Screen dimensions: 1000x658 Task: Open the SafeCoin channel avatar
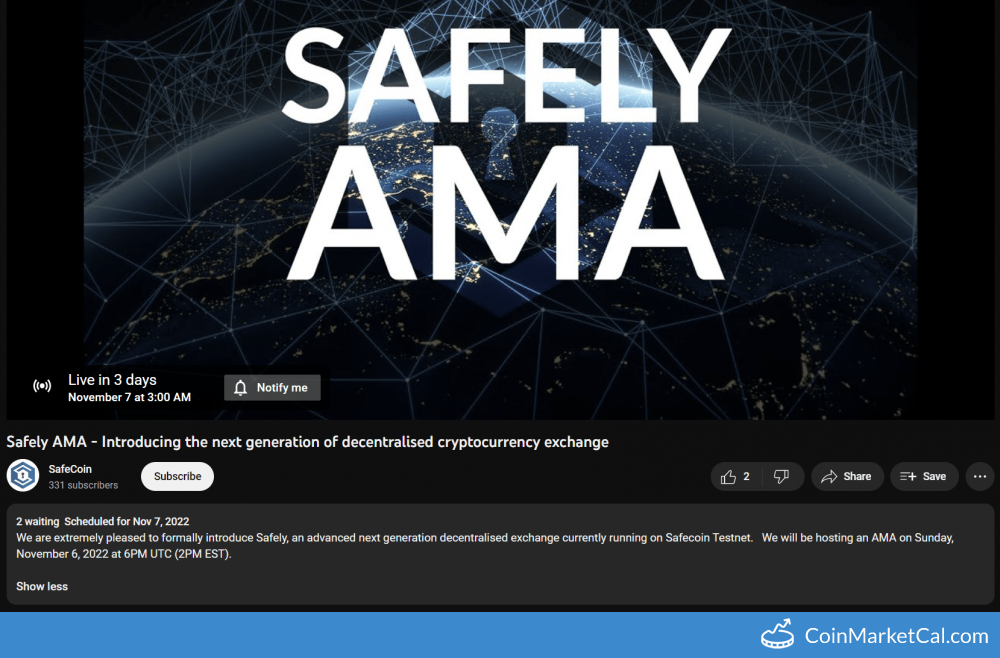tap(23, 476)
